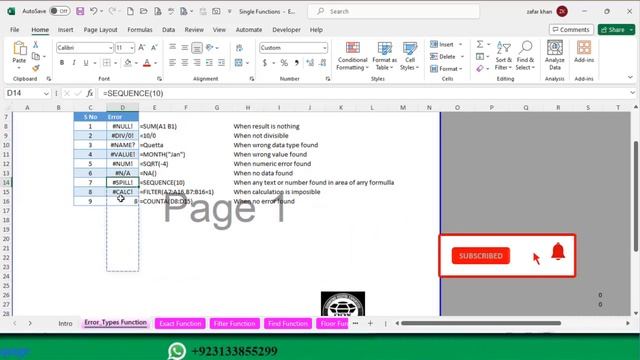Click the Copy icon
Viewport: 640px width, 360px height.
(x=36, y=56)
